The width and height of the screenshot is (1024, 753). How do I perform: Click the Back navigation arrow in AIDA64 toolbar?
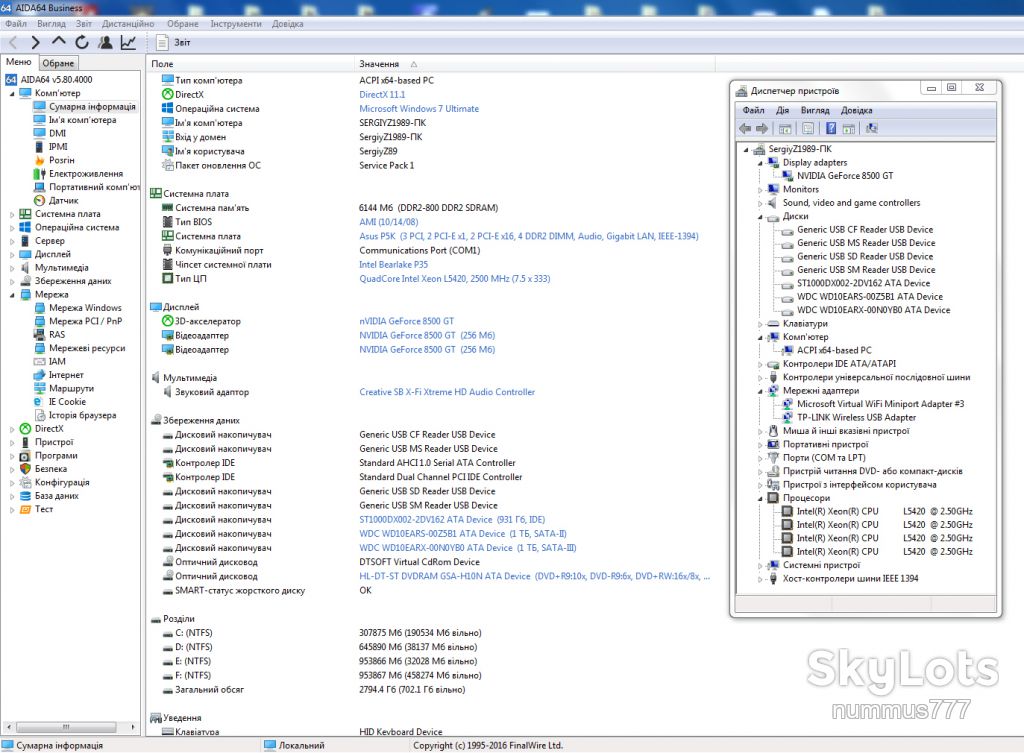13,42
